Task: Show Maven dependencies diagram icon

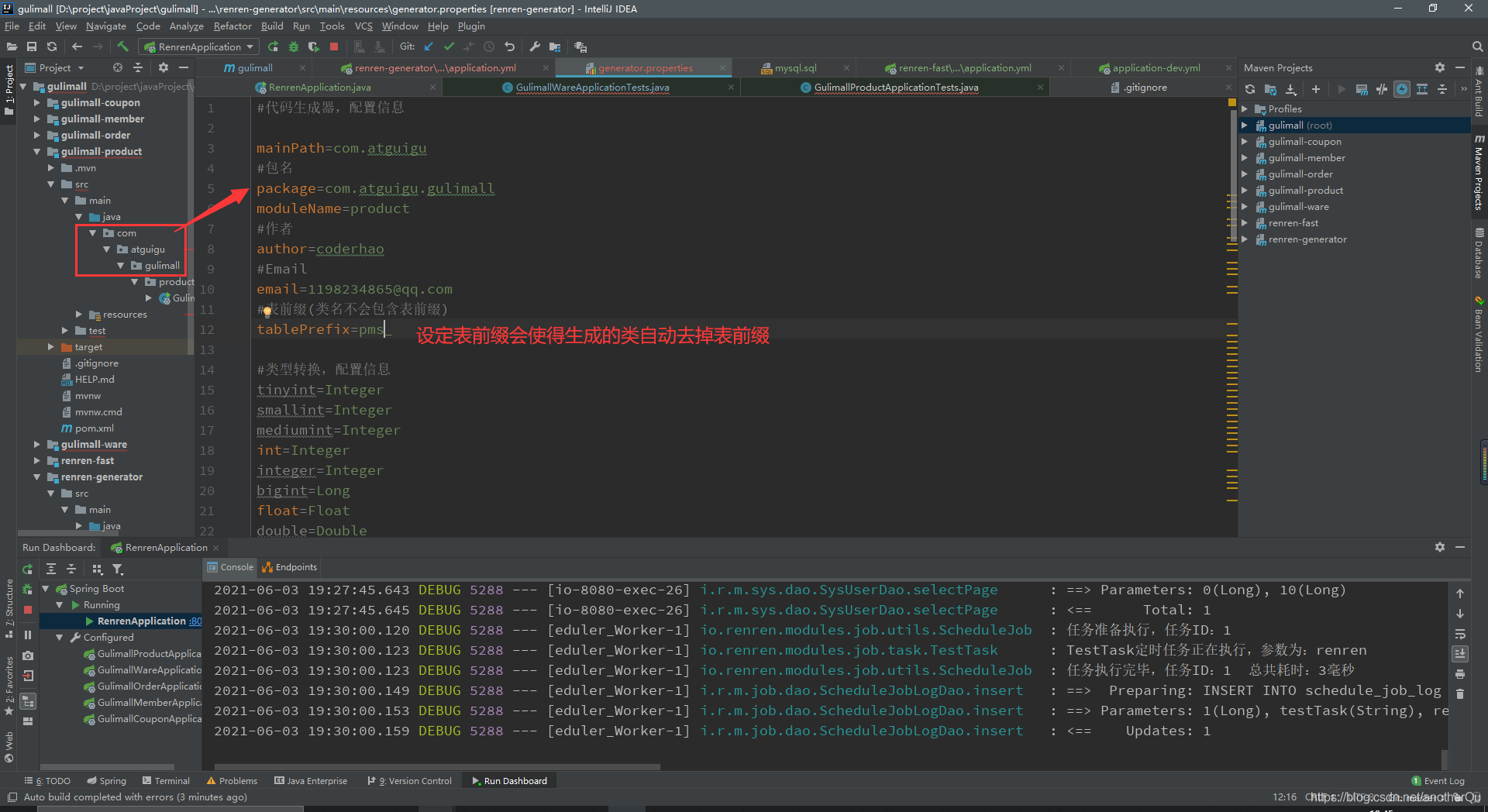Action: pyautogui.click(x=1422, y=89)
